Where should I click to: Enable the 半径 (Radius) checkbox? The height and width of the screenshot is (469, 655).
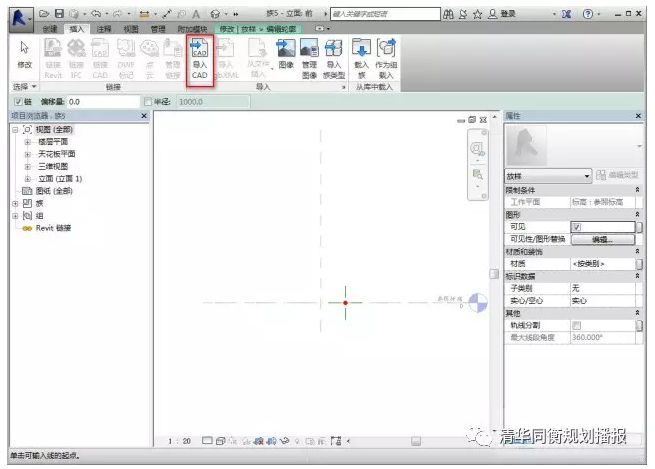(148, 102)
